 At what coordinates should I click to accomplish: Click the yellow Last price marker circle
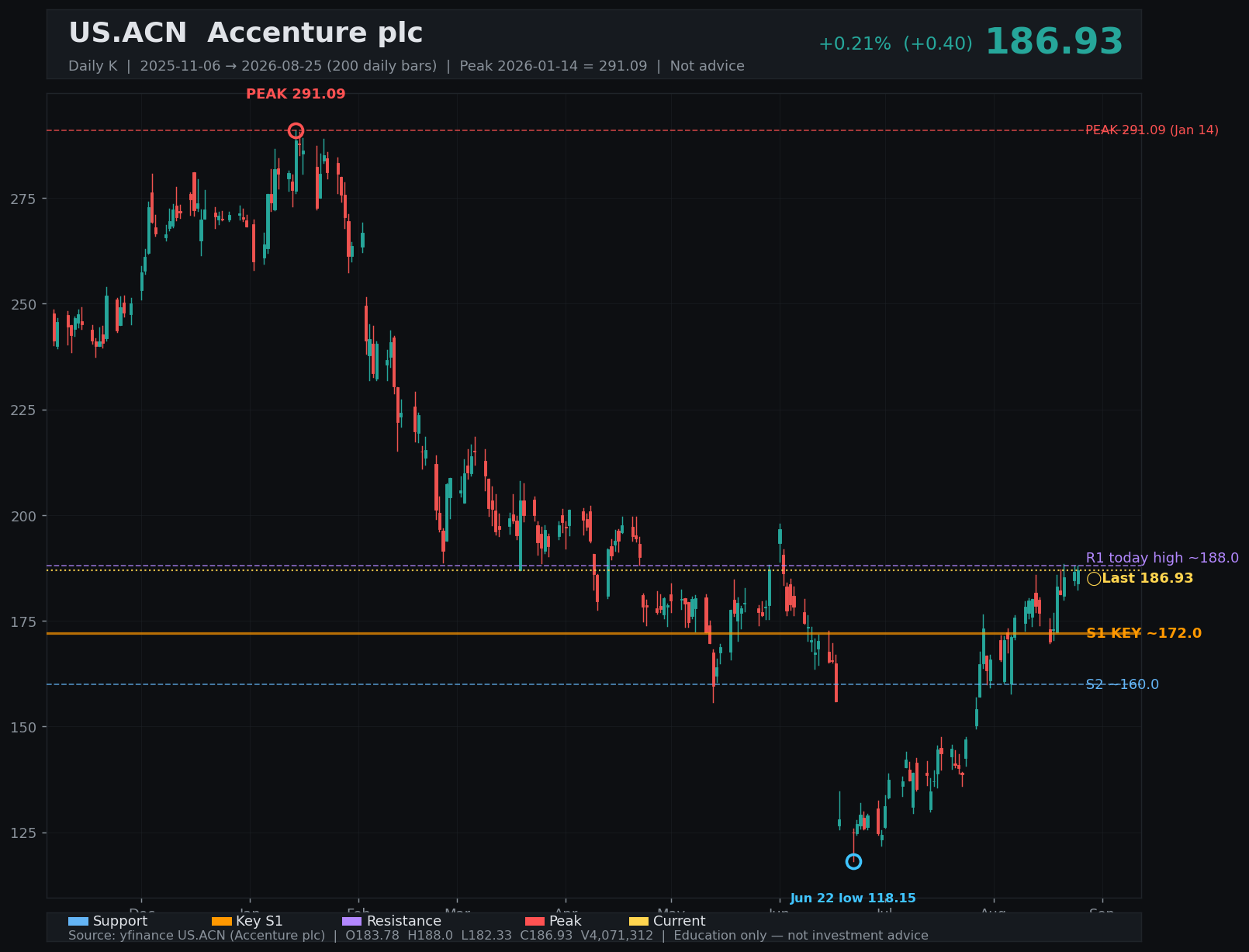point(1094,579)
